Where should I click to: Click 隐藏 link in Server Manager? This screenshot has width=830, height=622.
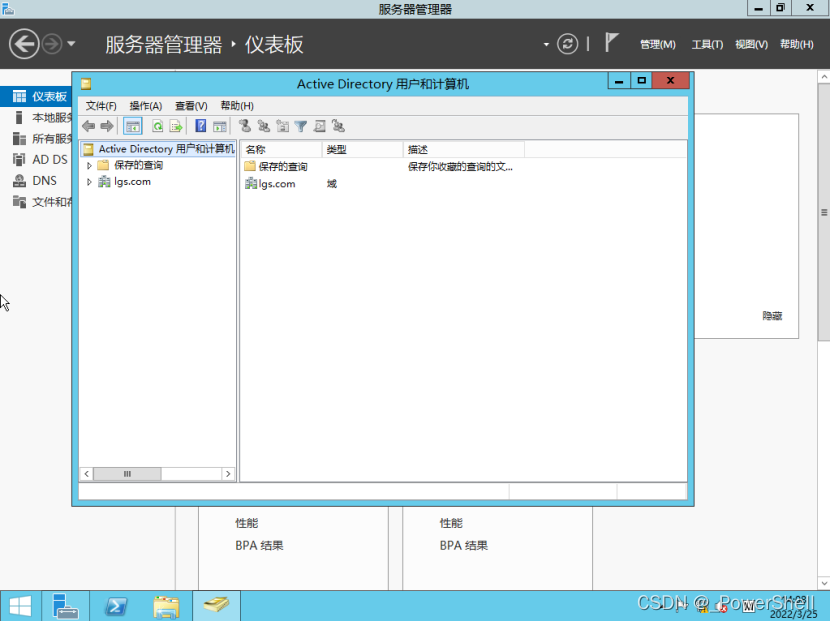pos(772,316)
